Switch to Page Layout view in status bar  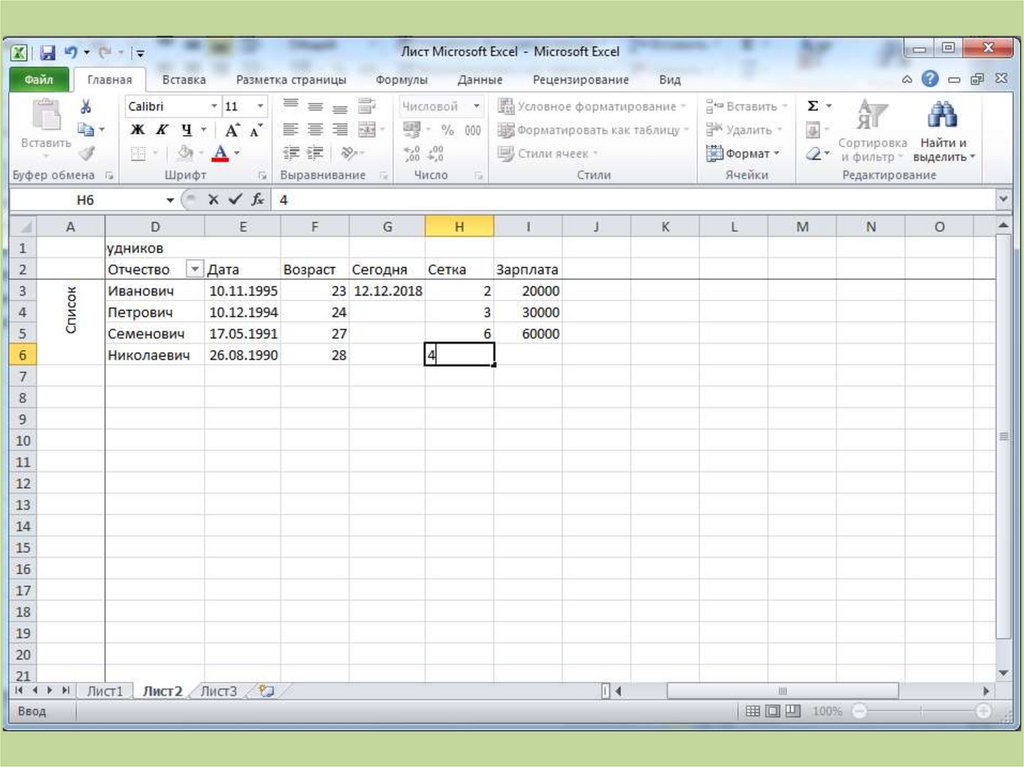(773, 711)
